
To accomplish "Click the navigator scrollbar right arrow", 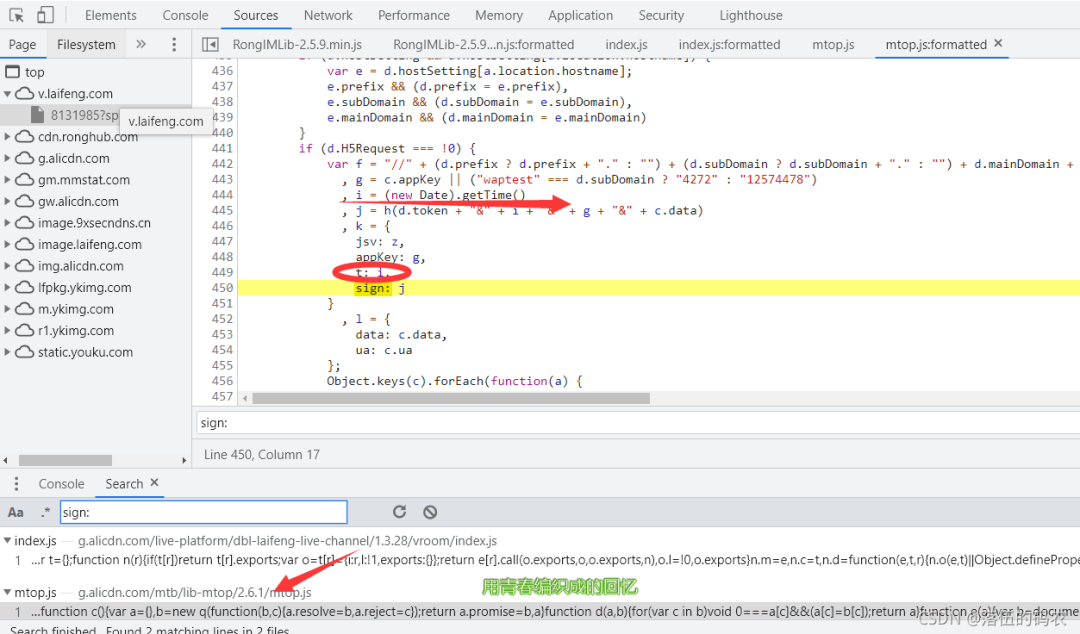I will tap(184, 460).
